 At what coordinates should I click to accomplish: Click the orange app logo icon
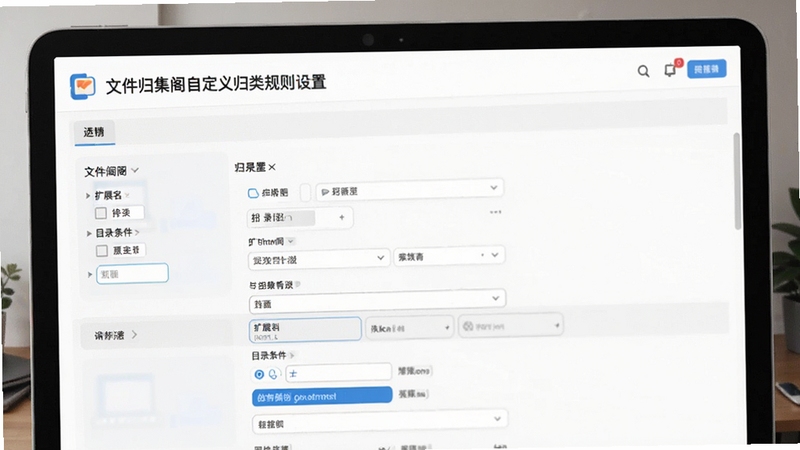83,86
